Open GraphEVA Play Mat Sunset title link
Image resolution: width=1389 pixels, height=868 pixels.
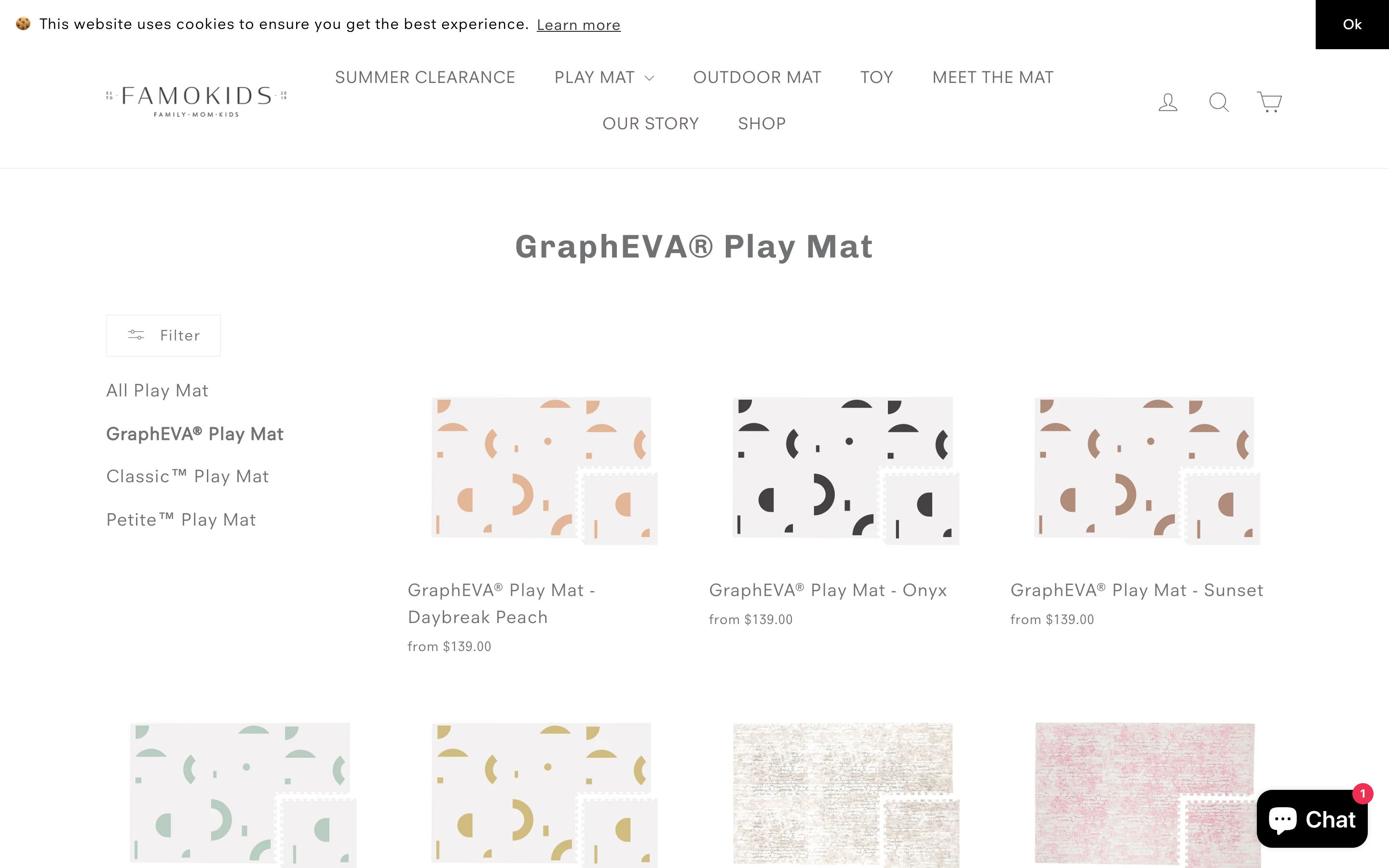coord(1136,590)
